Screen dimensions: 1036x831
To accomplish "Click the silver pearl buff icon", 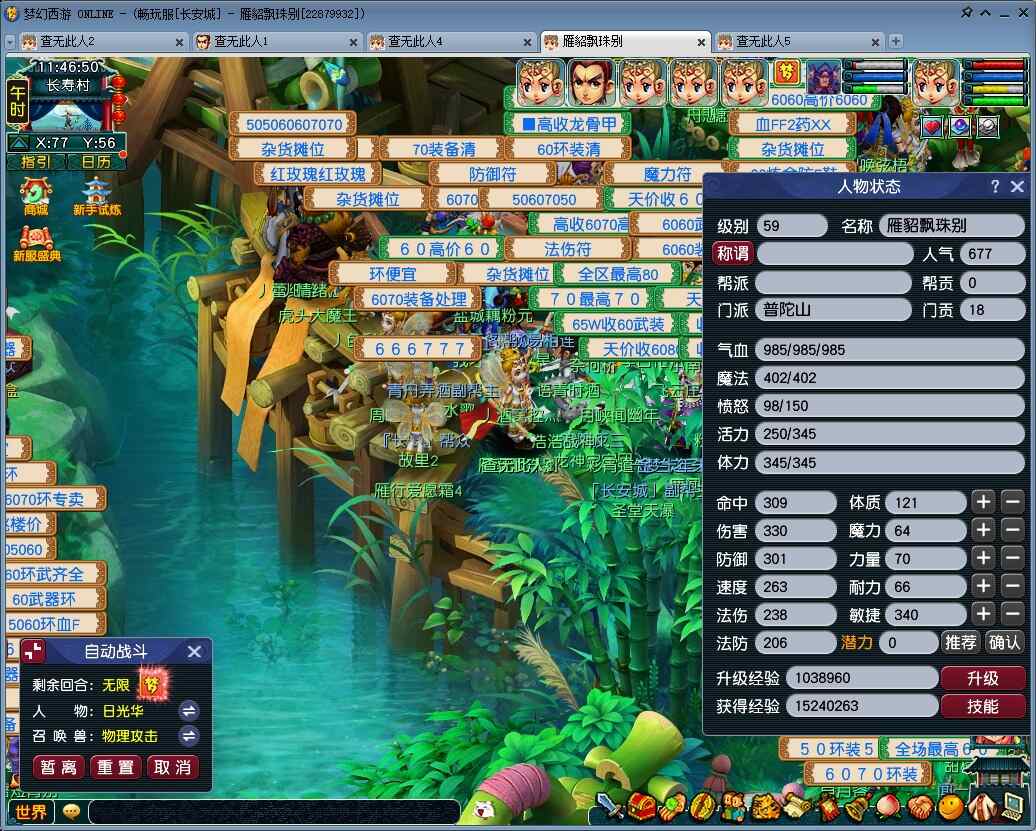I will [988, 126].
